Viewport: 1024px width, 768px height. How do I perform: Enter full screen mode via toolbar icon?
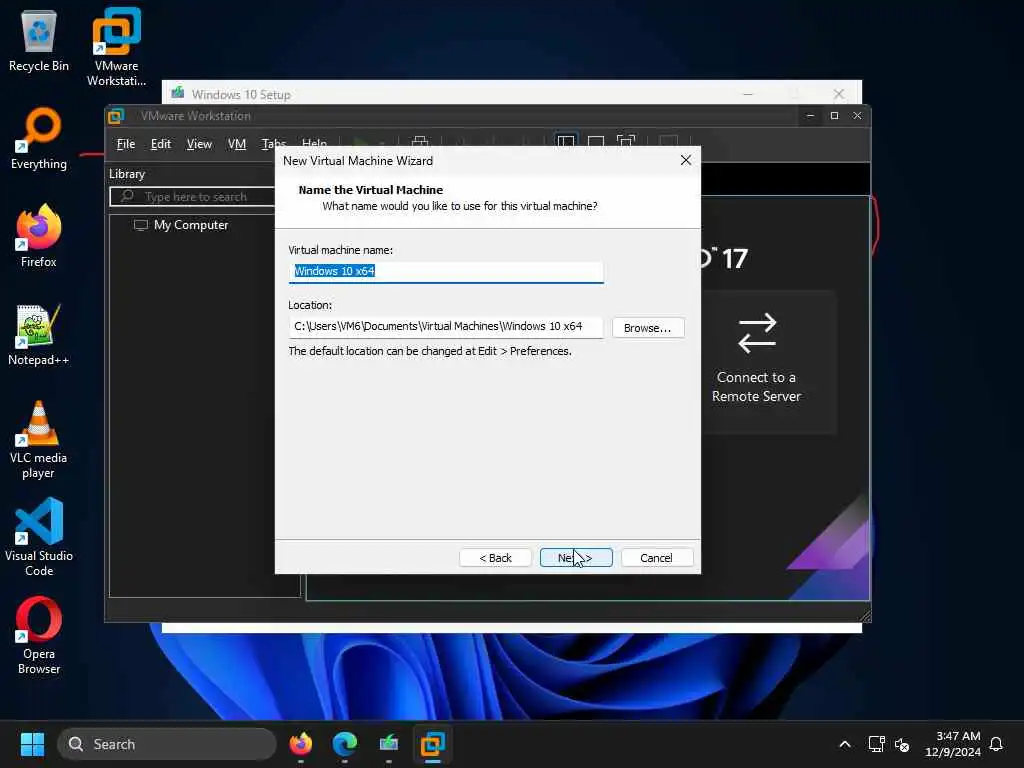pyautogui.click(x=626, y=141)
